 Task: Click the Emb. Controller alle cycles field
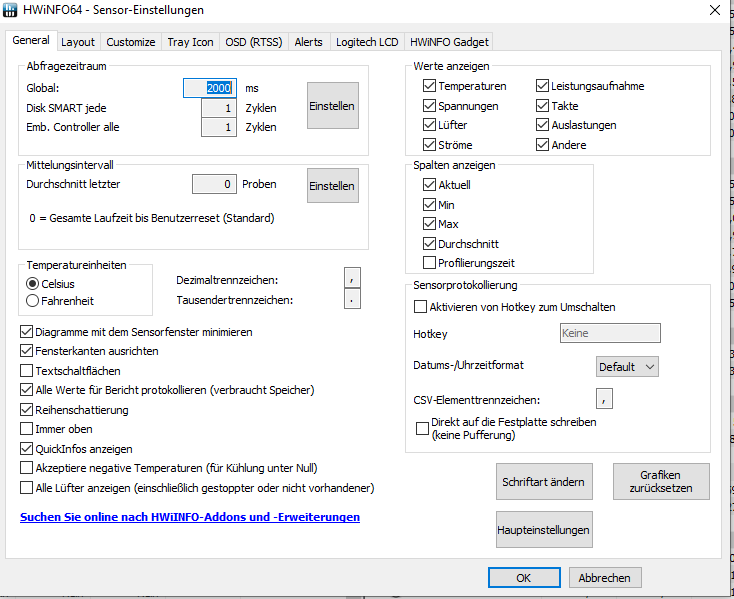[x=219, y=127]
